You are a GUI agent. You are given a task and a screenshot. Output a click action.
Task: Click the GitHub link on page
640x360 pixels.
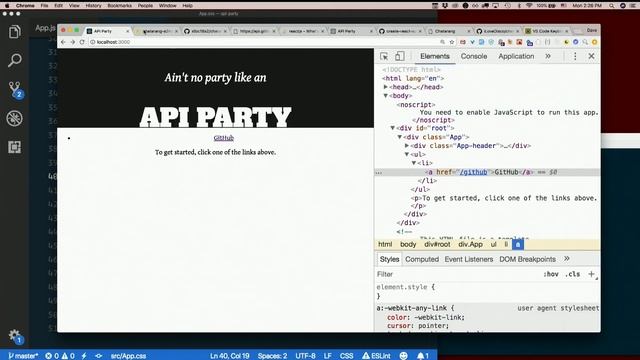224,138
